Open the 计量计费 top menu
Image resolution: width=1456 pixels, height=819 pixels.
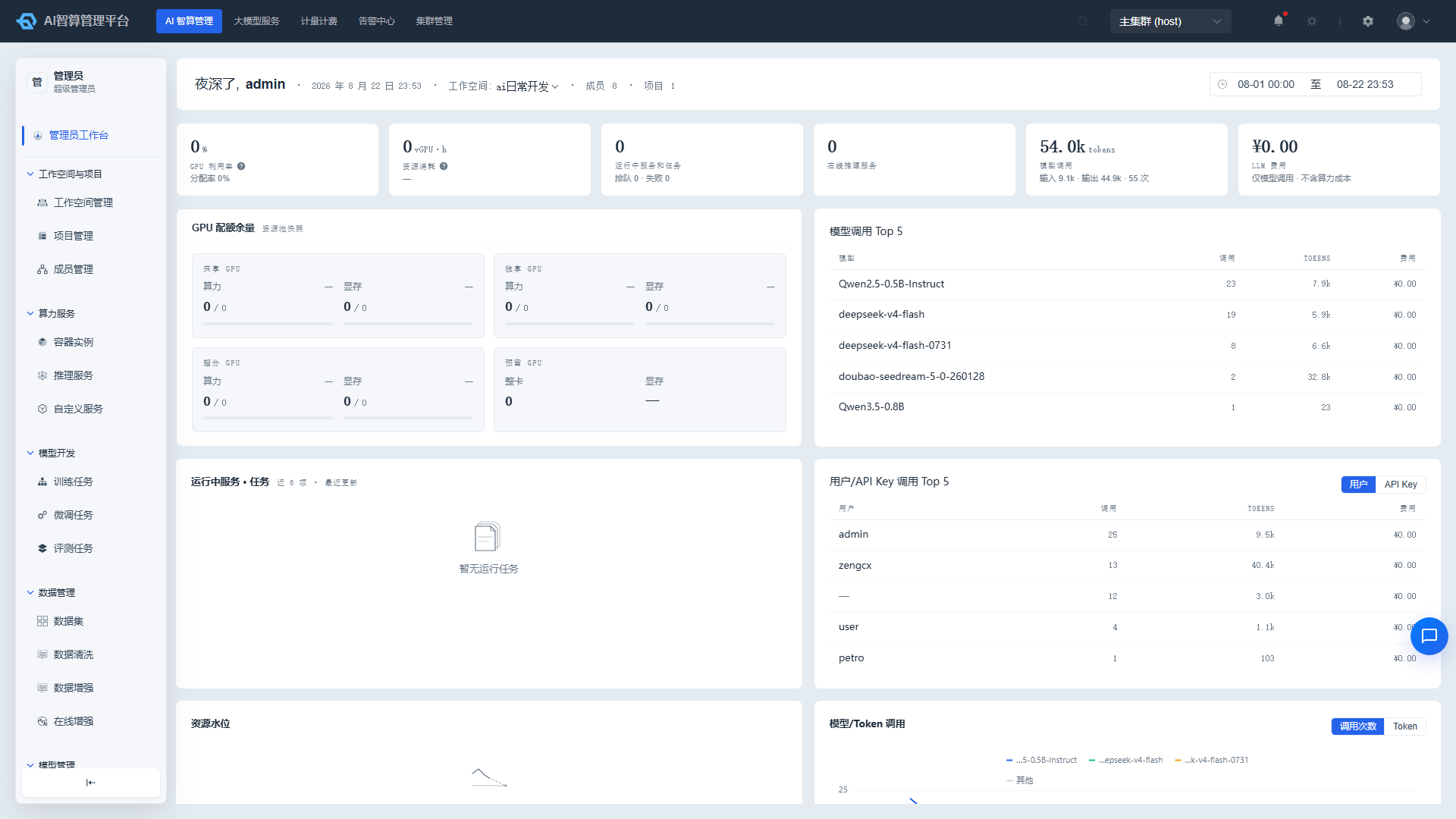pyautogui.click(x=318, y=21)
